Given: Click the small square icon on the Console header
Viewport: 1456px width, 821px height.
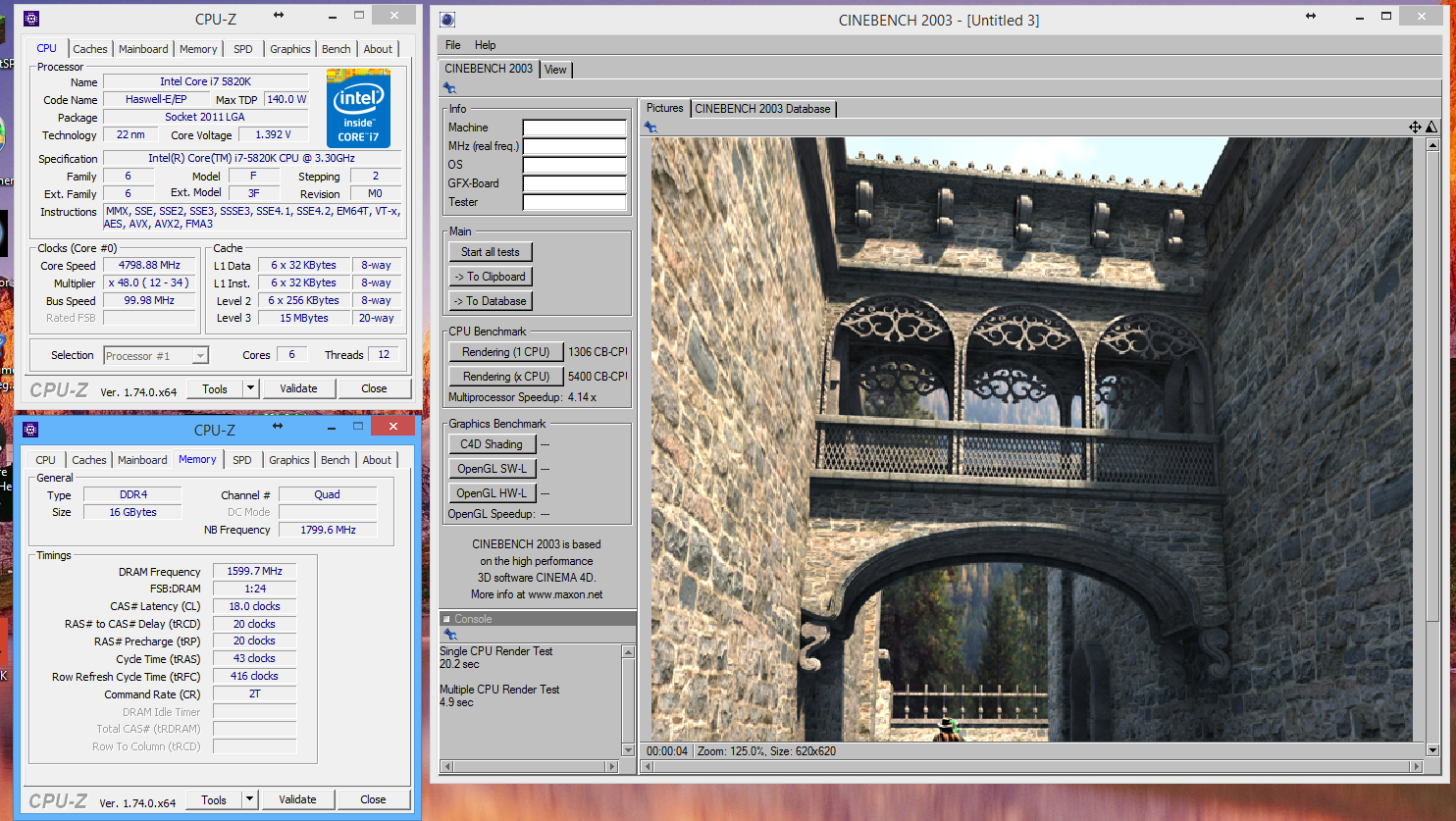Looking at the screenshot, I should click(x=446, y=619).
